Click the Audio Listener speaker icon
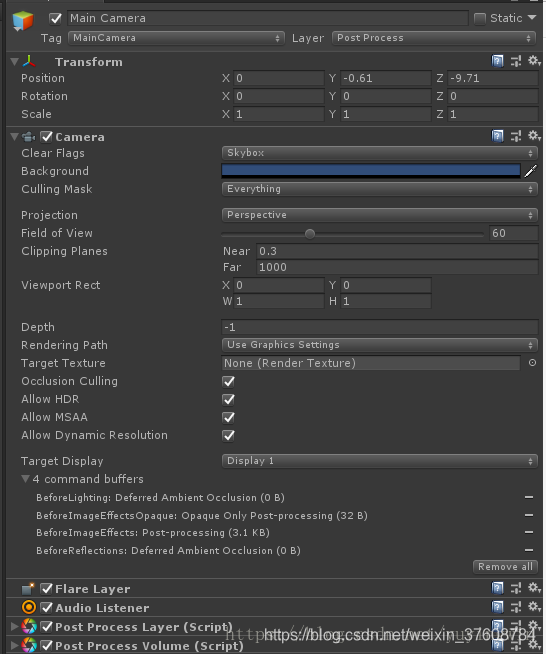Screen dimensions: 546x654 point(29,607)
